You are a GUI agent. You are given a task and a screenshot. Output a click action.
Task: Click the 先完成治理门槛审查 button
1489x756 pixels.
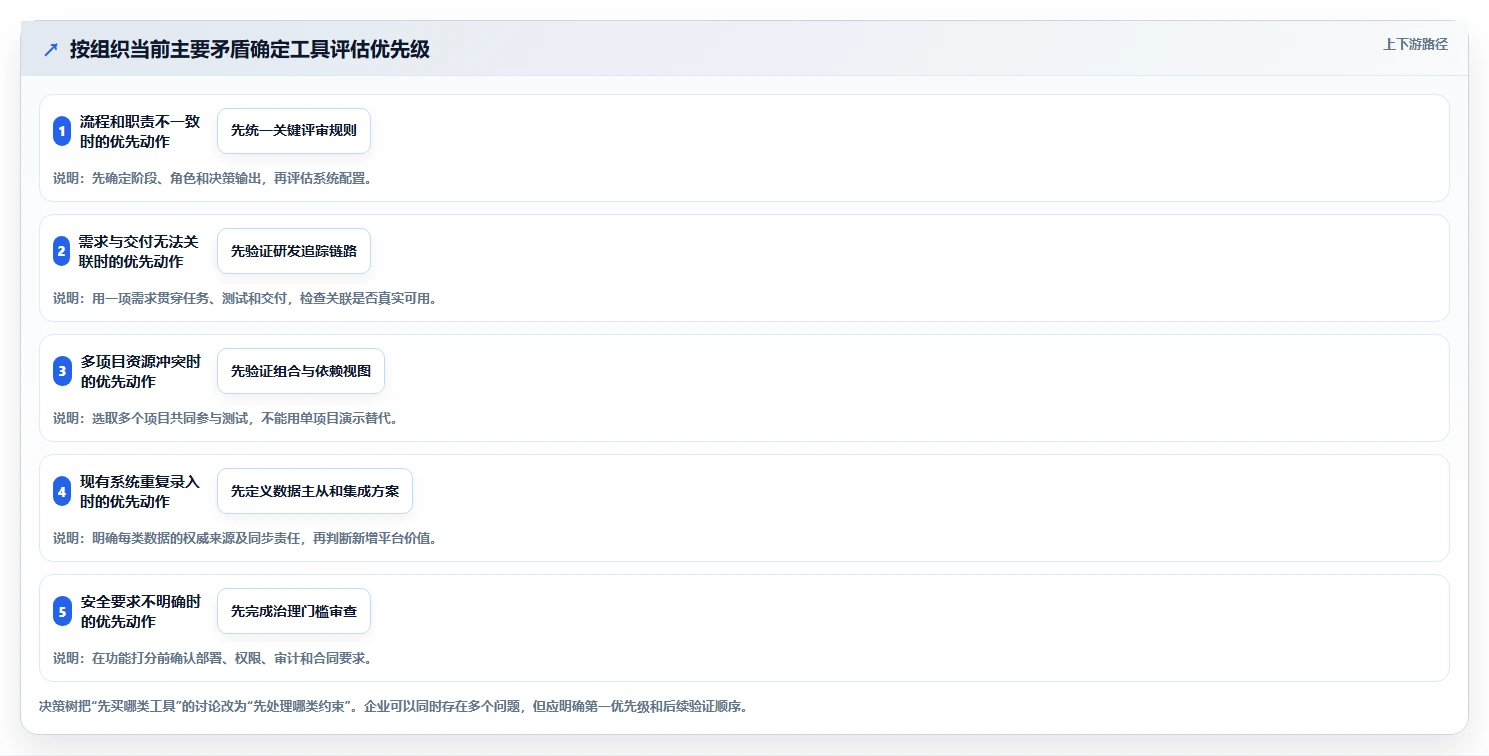tap(294, 611)
